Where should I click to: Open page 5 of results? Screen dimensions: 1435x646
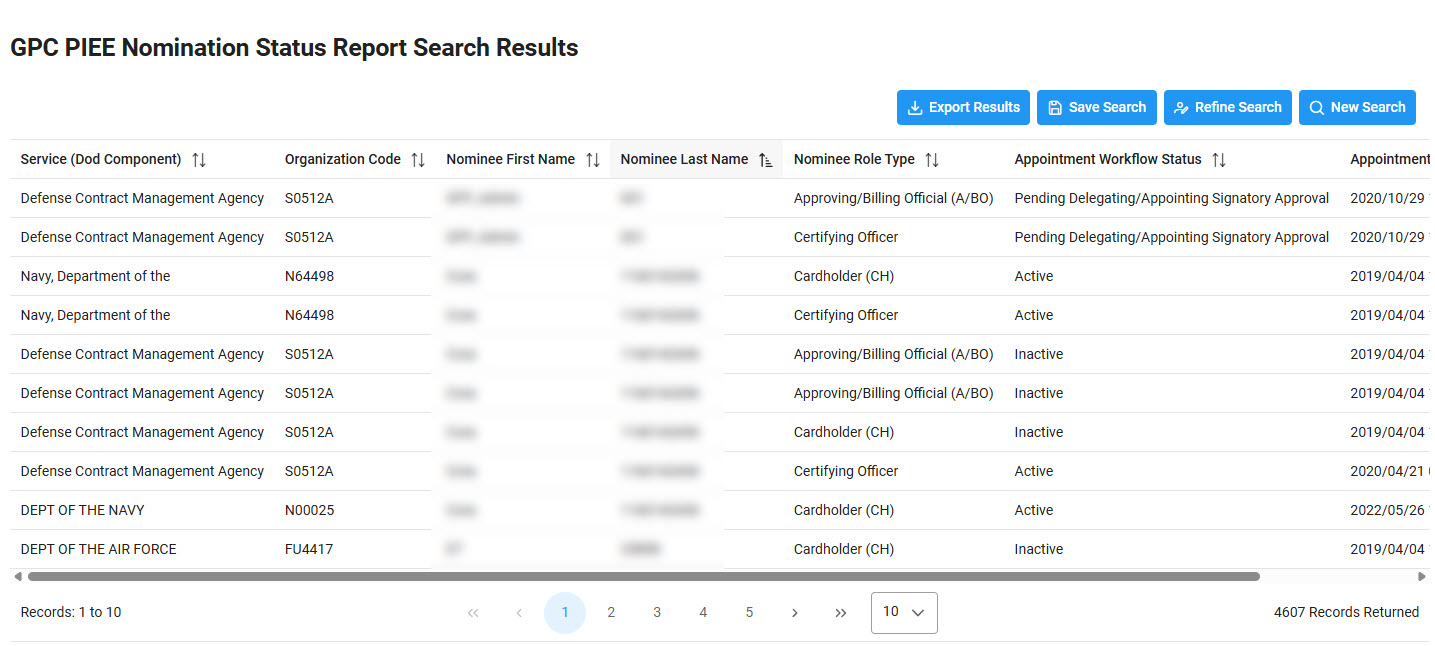coord(749,612)
